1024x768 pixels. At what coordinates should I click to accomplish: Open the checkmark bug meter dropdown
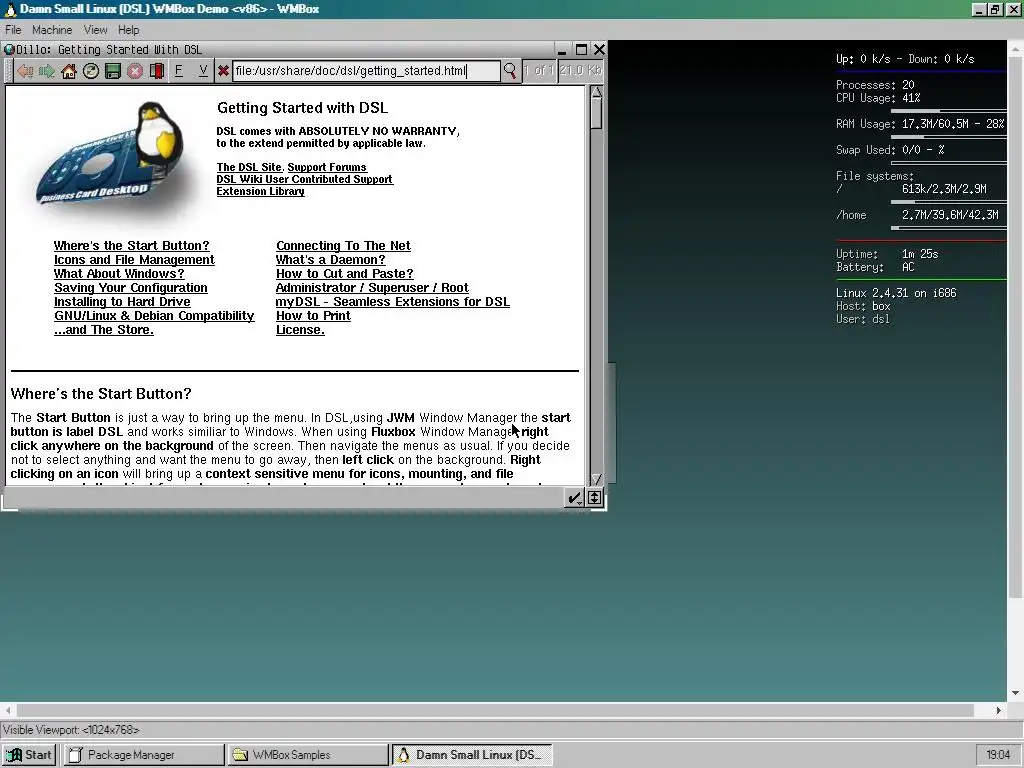point(574,498)
